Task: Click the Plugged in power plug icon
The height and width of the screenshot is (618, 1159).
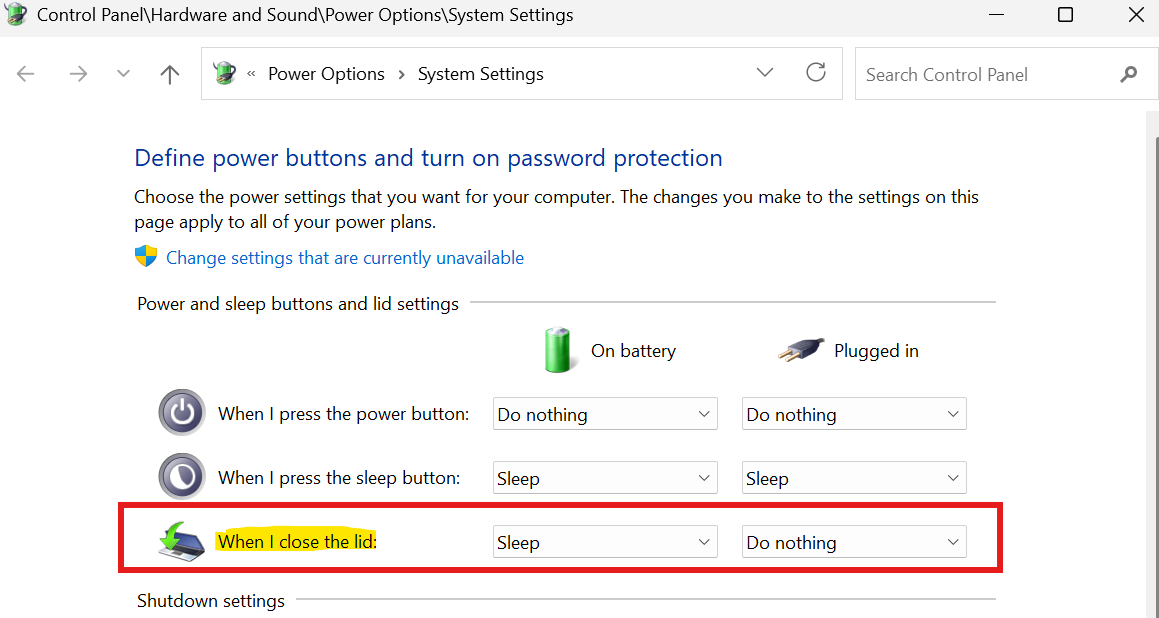Action: coord(801,349)
